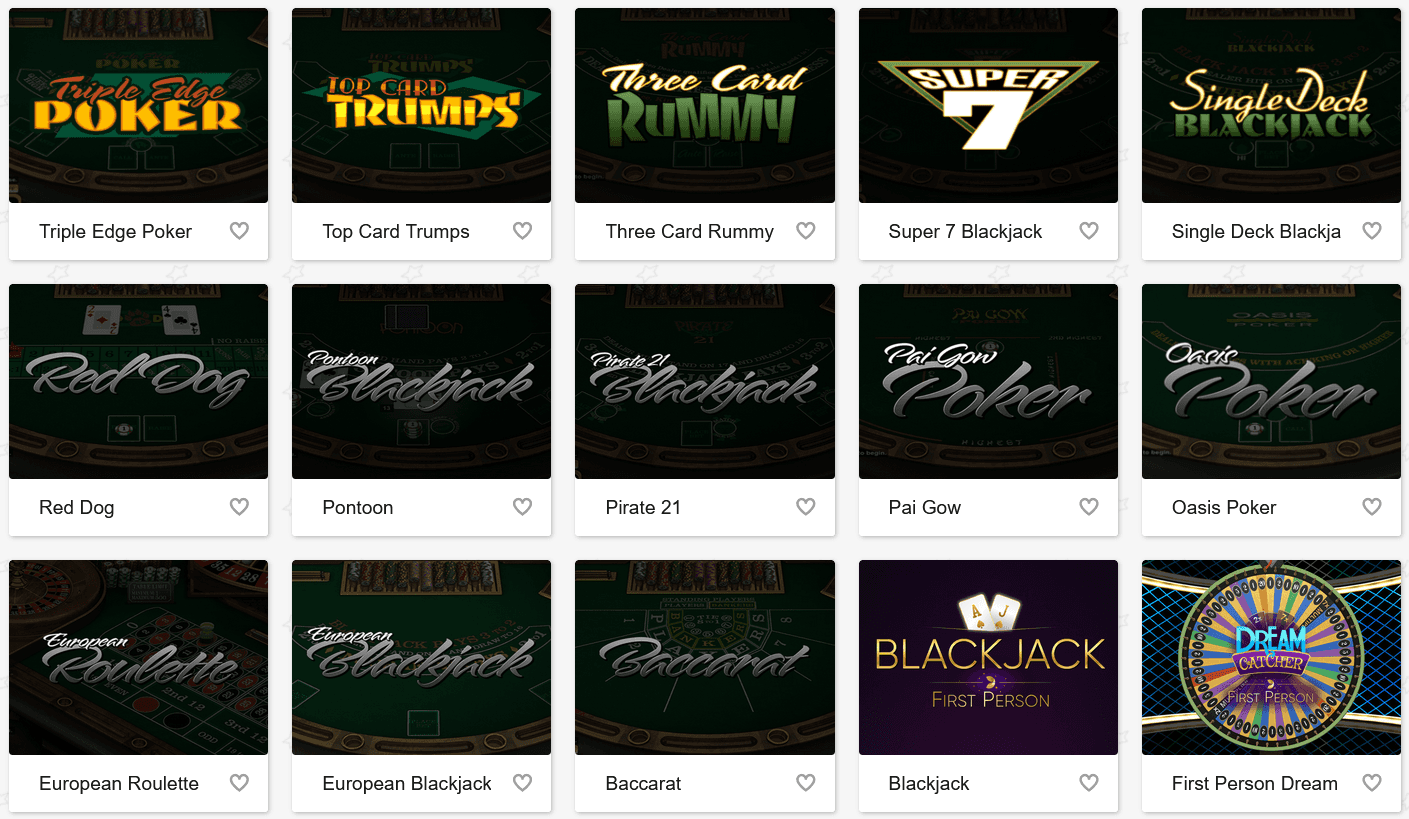Launch Three Card Rummy game image
Viewport: 1409px width, 819px height.
coord(705,105)
